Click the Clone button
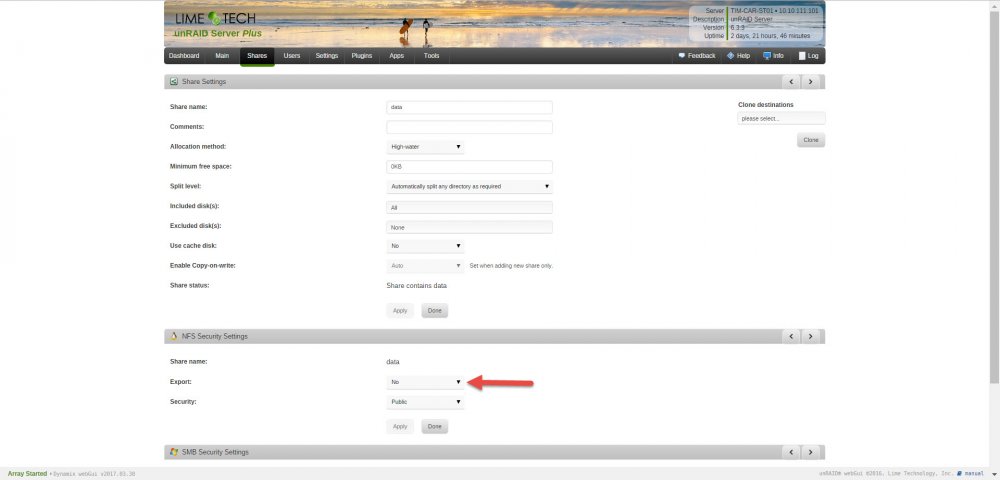This screenshot has height=480, width=1000. (x=811, y=140)
